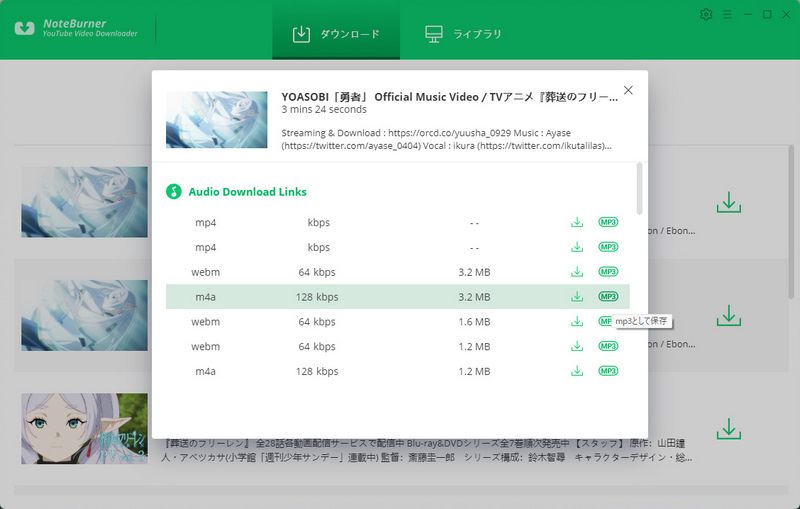
Task: Click the dialog's vertical scrollbar
Action: [x=639, y=189]
